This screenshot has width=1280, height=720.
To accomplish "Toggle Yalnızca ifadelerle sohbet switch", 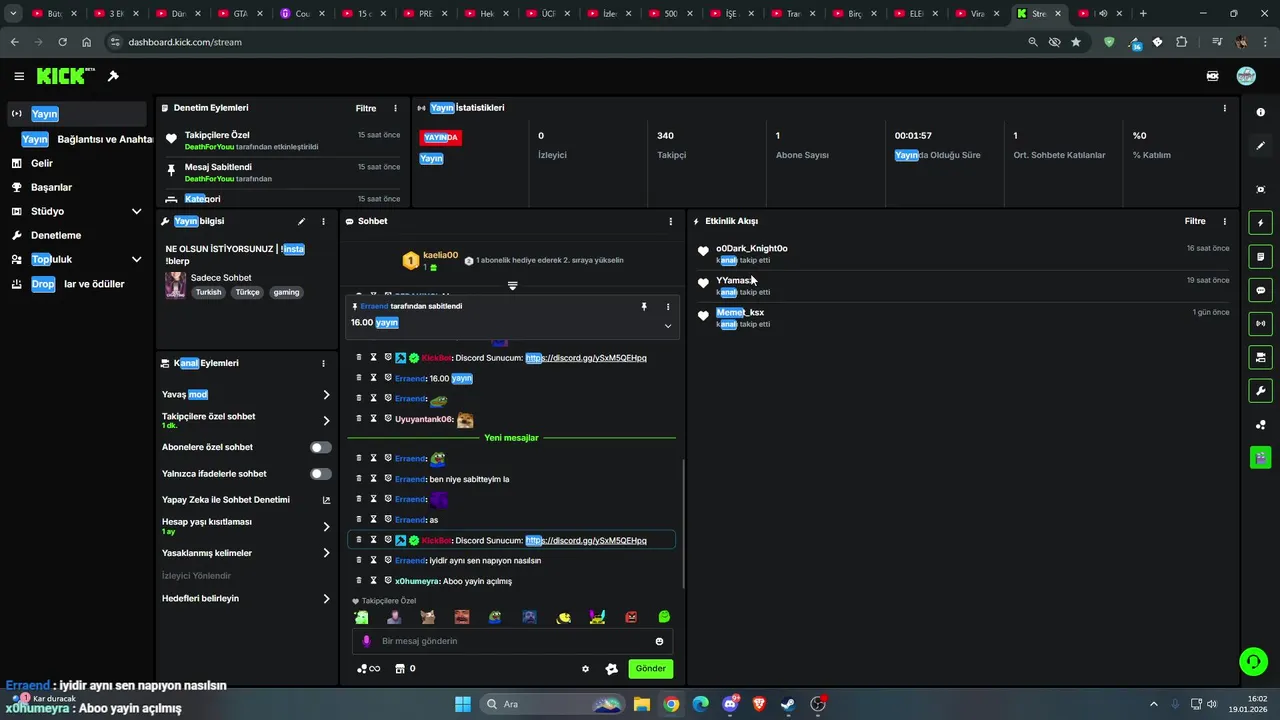I will [x=320, y=474].
